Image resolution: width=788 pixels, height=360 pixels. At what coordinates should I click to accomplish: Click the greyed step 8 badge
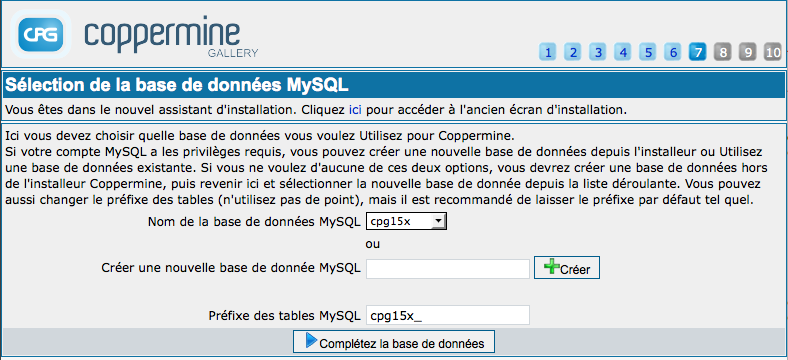(723, 52)
